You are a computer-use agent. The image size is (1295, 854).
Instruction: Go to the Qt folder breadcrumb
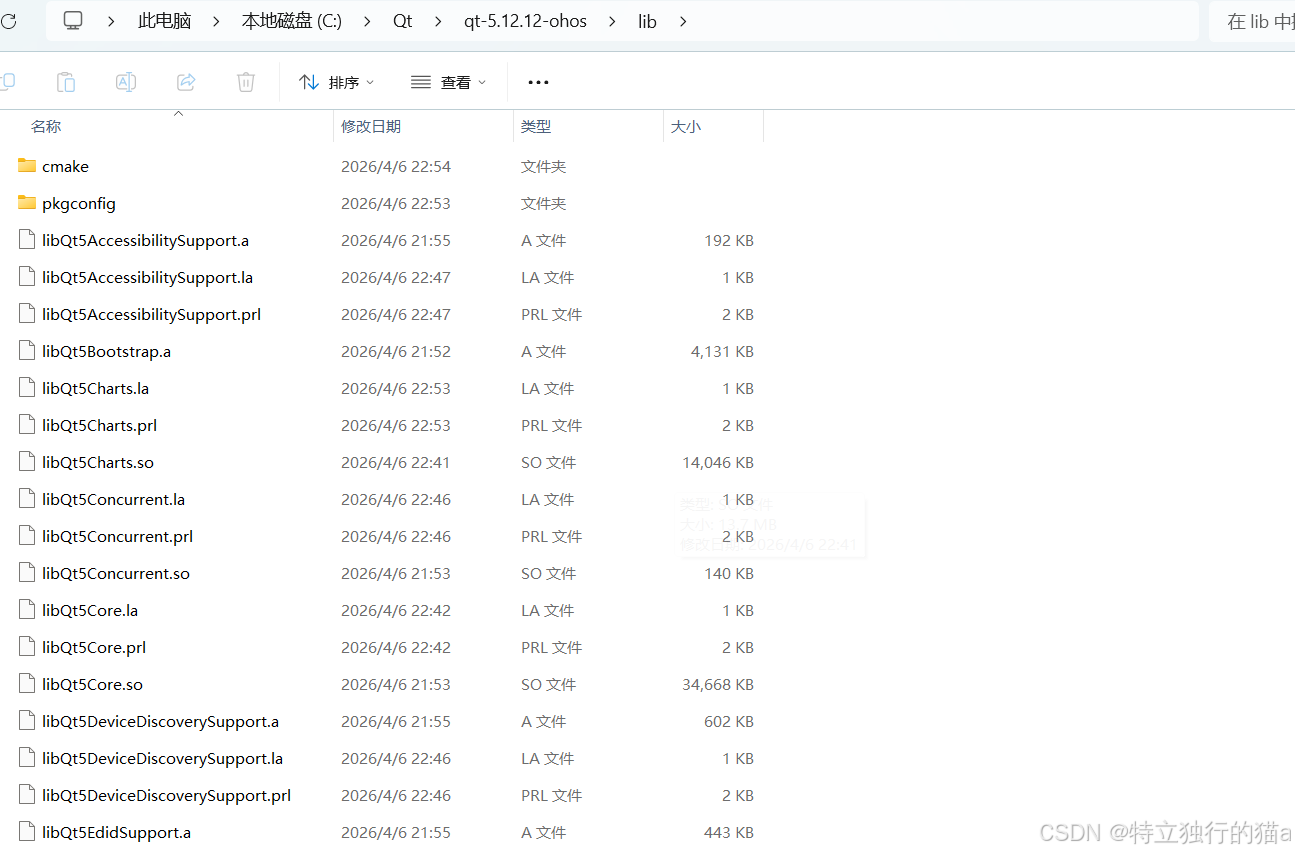click(x=403, y=21)
